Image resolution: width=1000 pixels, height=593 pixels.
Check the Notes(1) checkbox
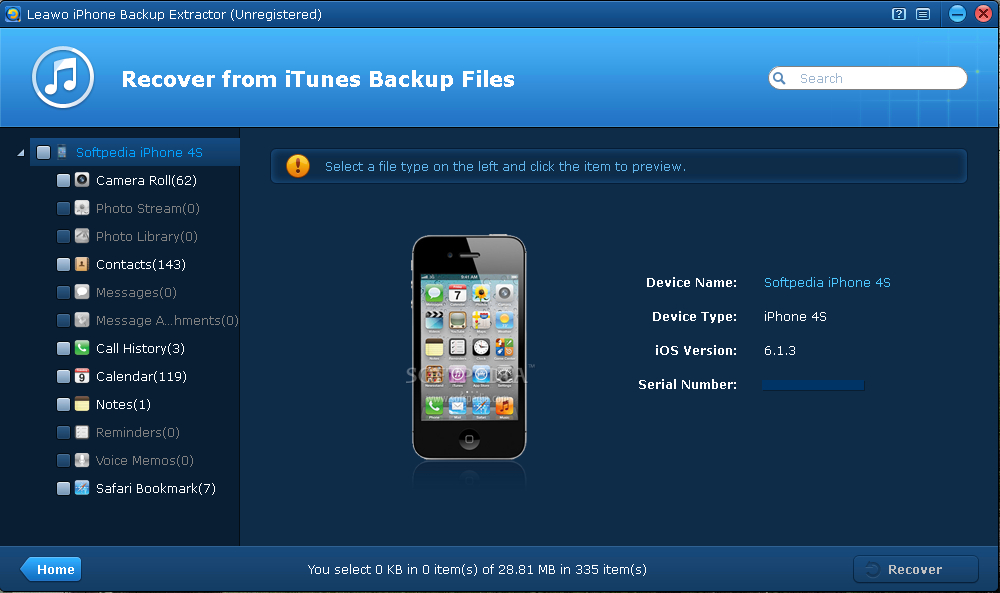[x=63, y=405]
